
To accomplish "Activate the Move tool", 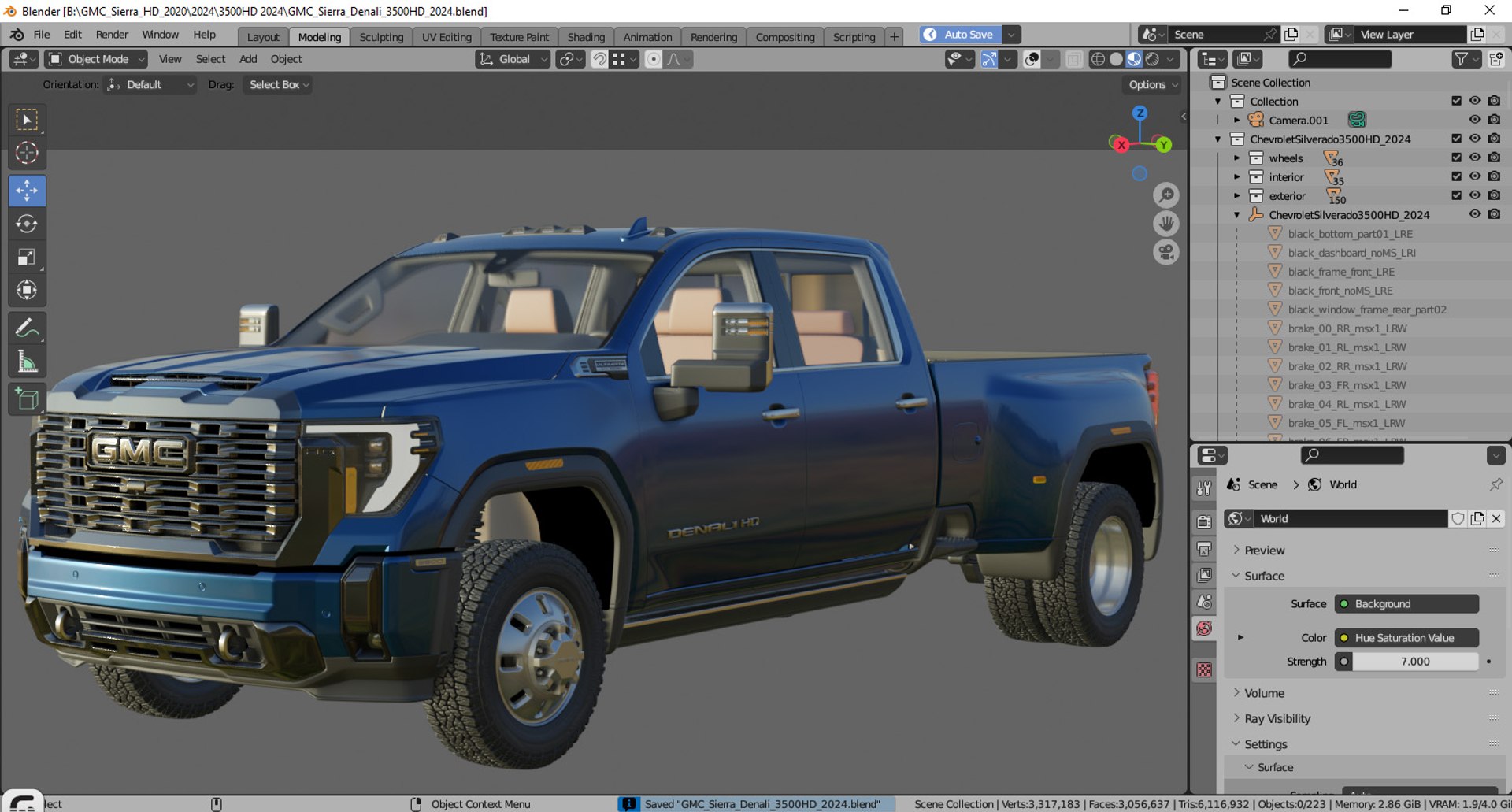I will 27,191.
